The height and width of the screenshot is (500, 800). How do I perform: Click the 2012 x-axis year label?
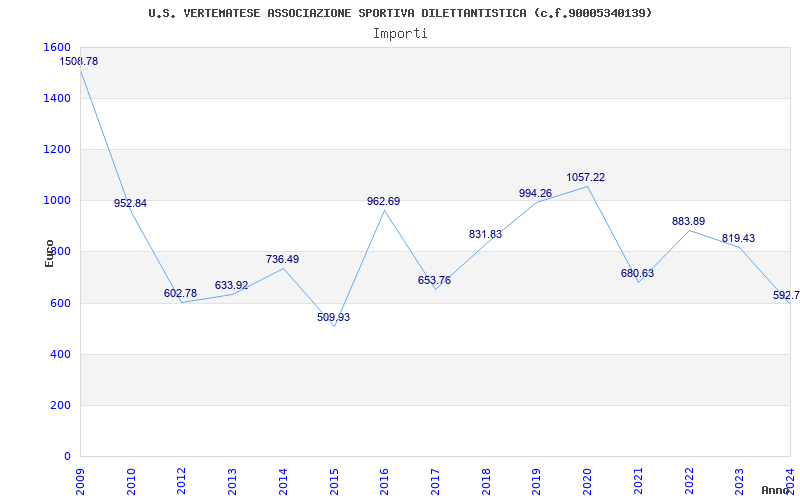182,481
